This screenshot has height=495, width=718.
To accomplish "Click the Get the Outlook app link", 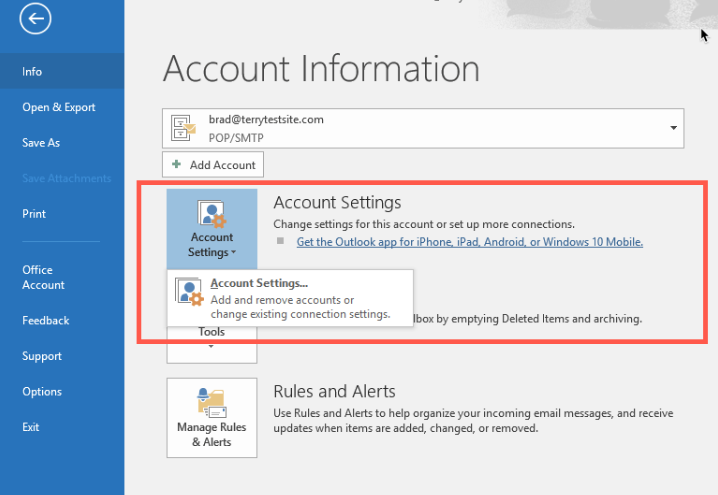I will pos(470,242).
